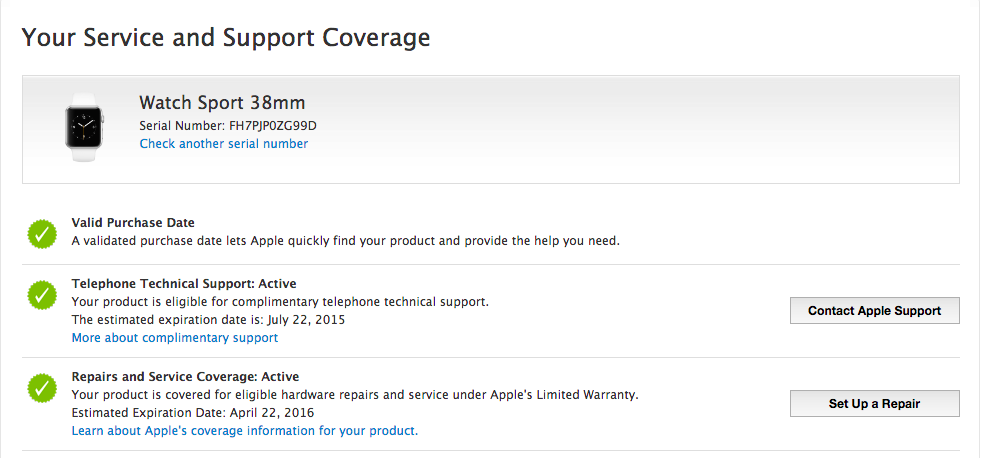Screen dimensions: 982x458
Task: Click the 'Valid Purchase Date' heading
Action: tap(133, 223)
